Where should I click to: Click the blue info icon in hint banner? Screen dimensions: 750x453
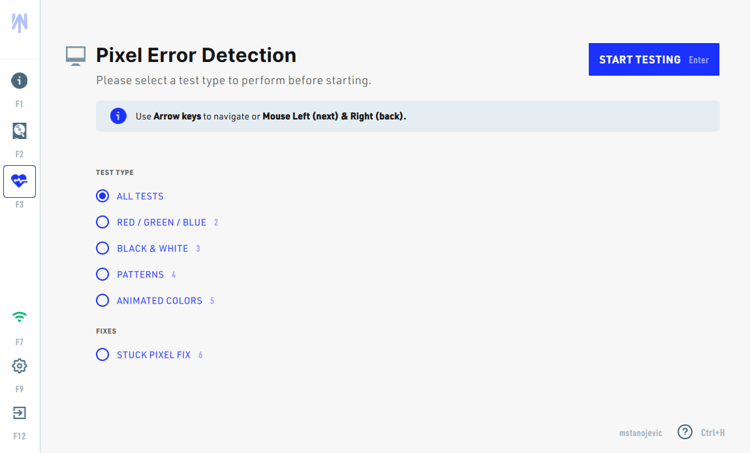pos(118,116)
